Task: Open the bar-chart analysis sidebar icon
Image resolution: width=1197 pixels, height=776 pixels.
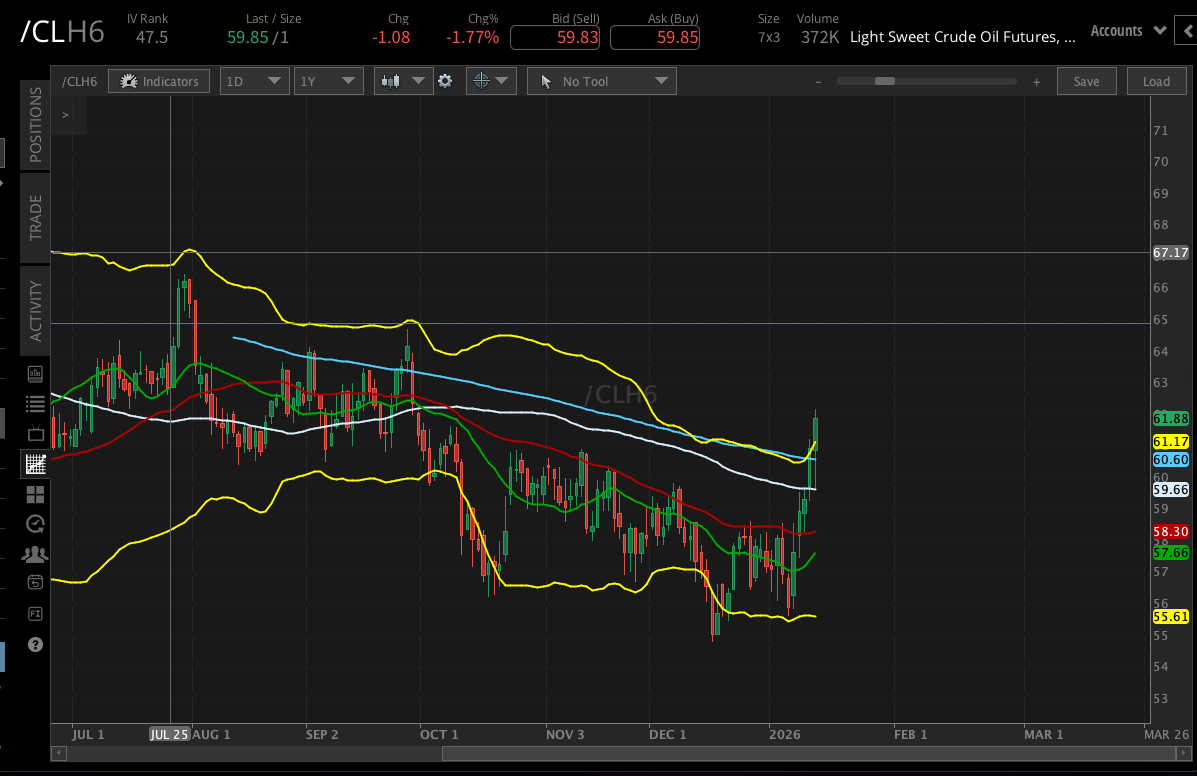Action: pos(35,374)
